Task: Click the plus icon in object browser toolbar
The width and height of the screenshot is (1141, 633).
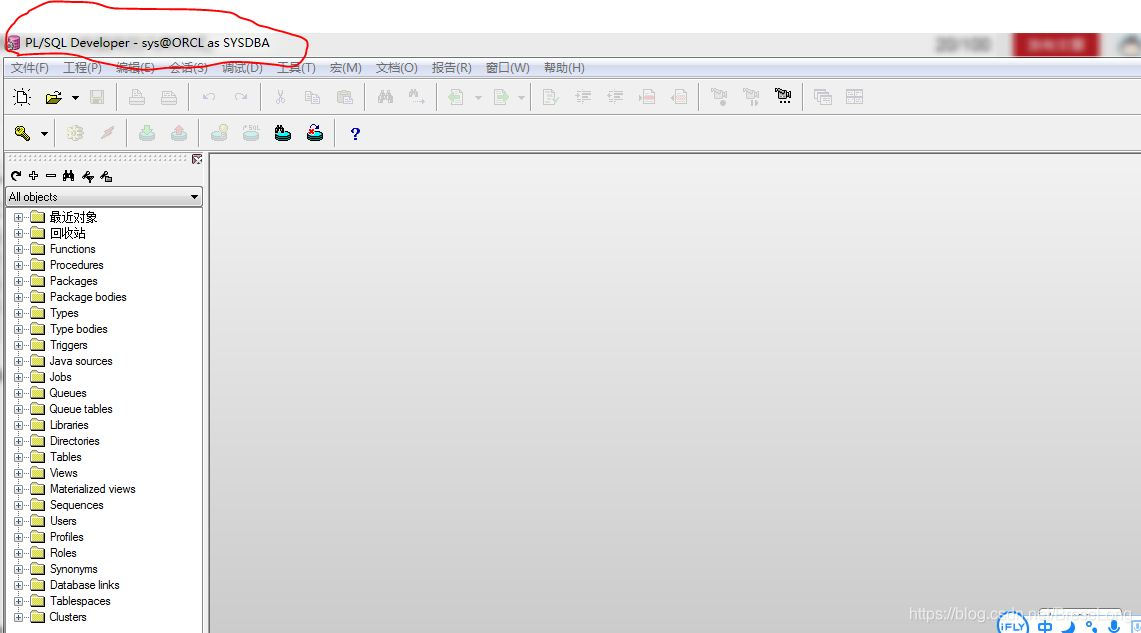Action: click(33, 176)
